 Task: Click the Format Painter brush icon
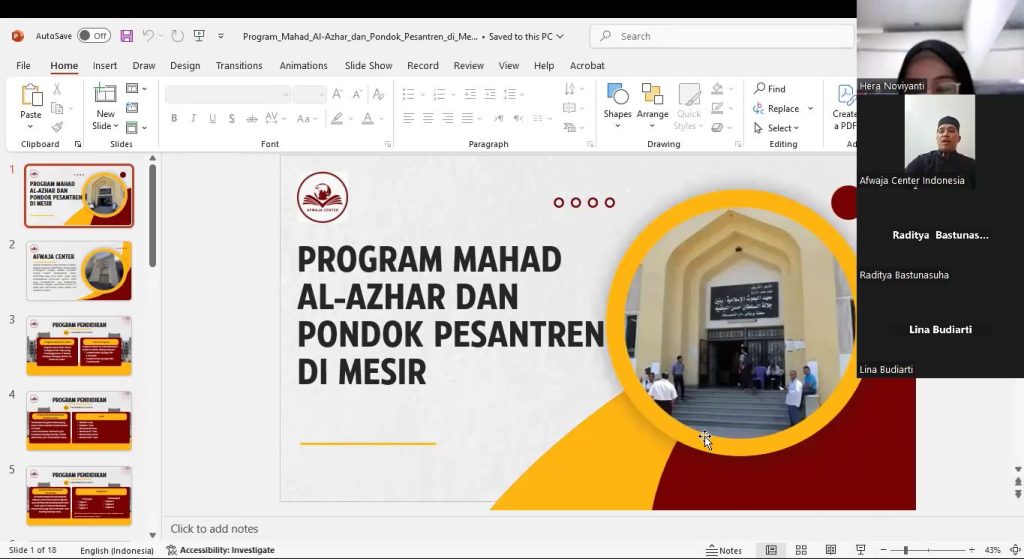point(57,127)
